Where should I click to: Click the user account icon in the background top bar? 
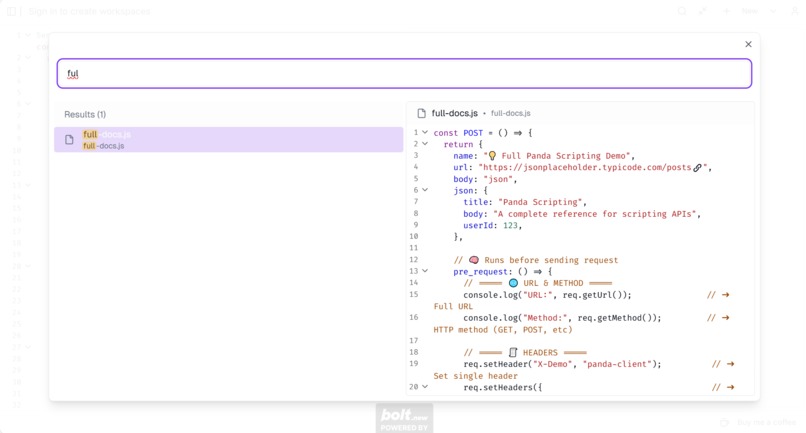[x=795, y=11]
